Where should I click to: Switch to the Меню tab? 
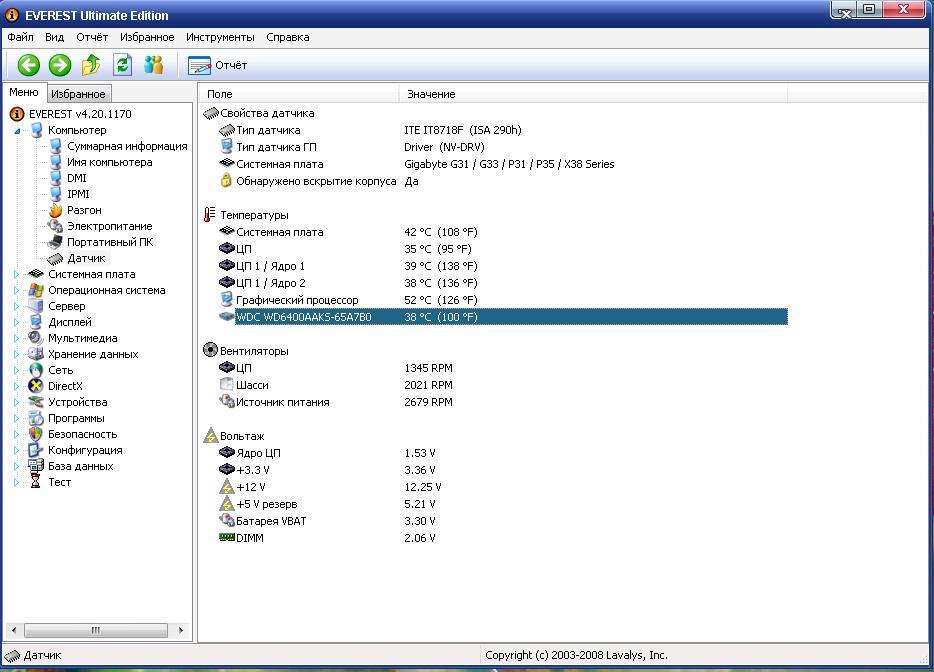[24, 92]
